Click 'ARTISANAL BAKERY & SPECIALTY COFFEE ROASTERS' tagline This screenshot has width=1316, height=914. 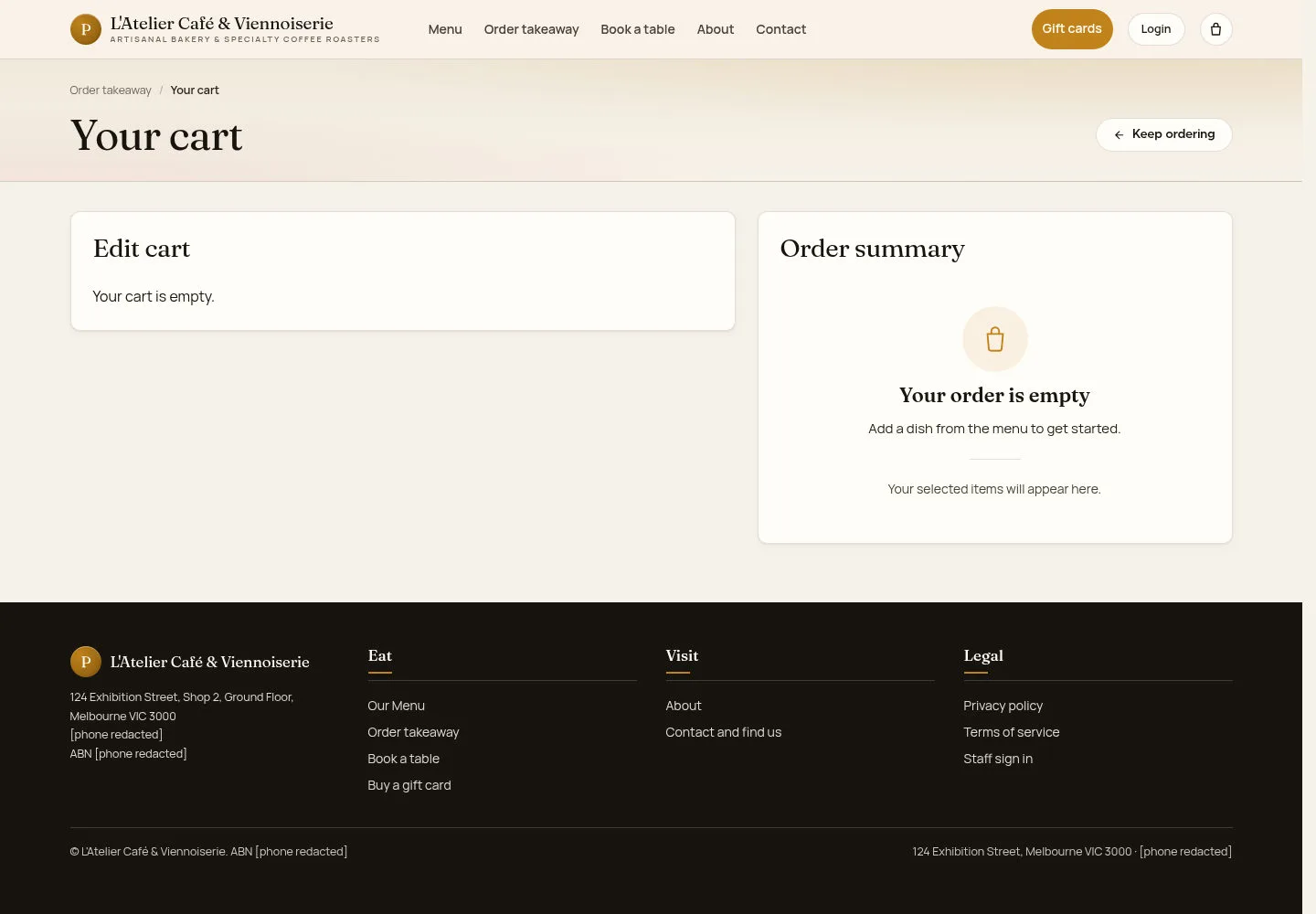click(245, 39)
